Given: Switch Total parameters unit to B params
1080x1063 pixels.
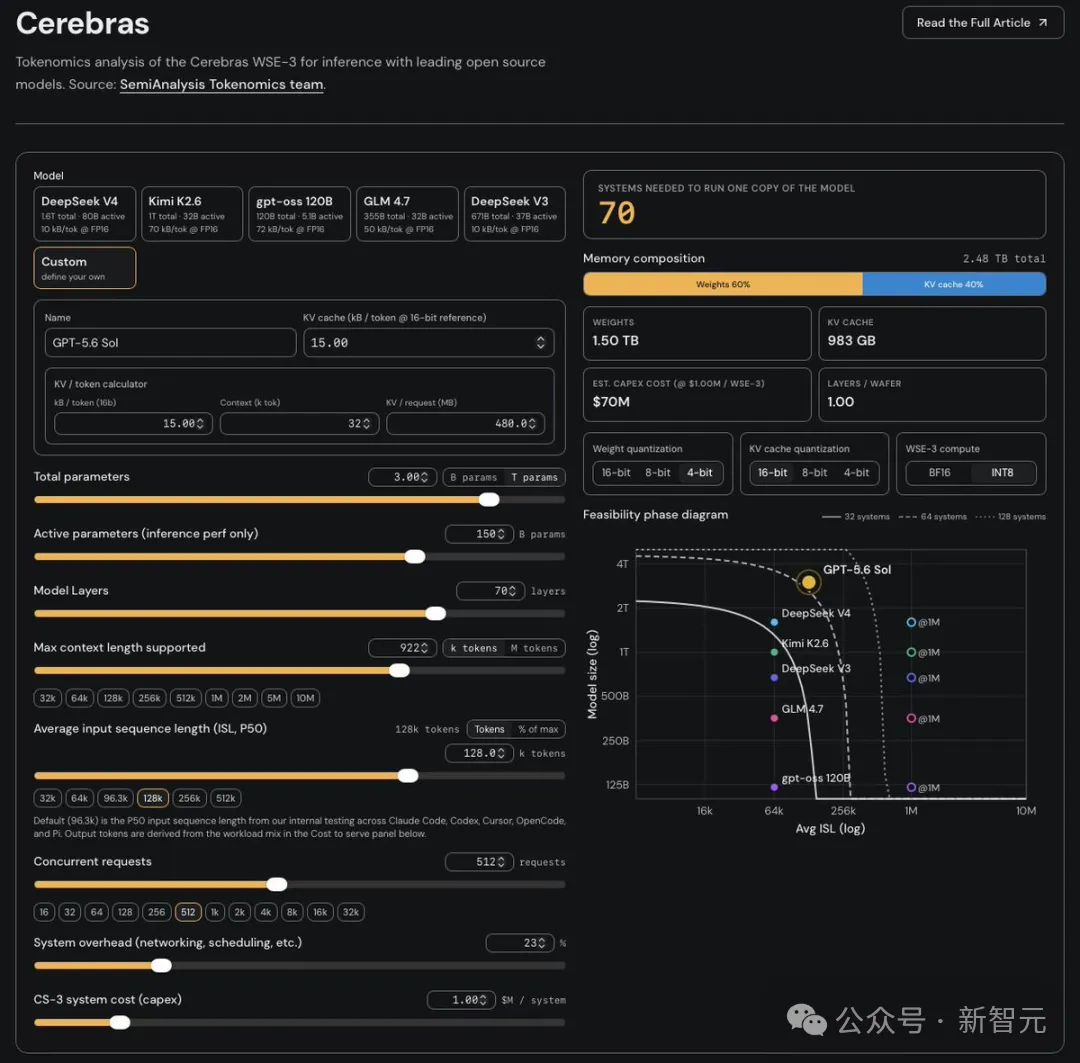Looking at the screenshot, I should [473, 477].
